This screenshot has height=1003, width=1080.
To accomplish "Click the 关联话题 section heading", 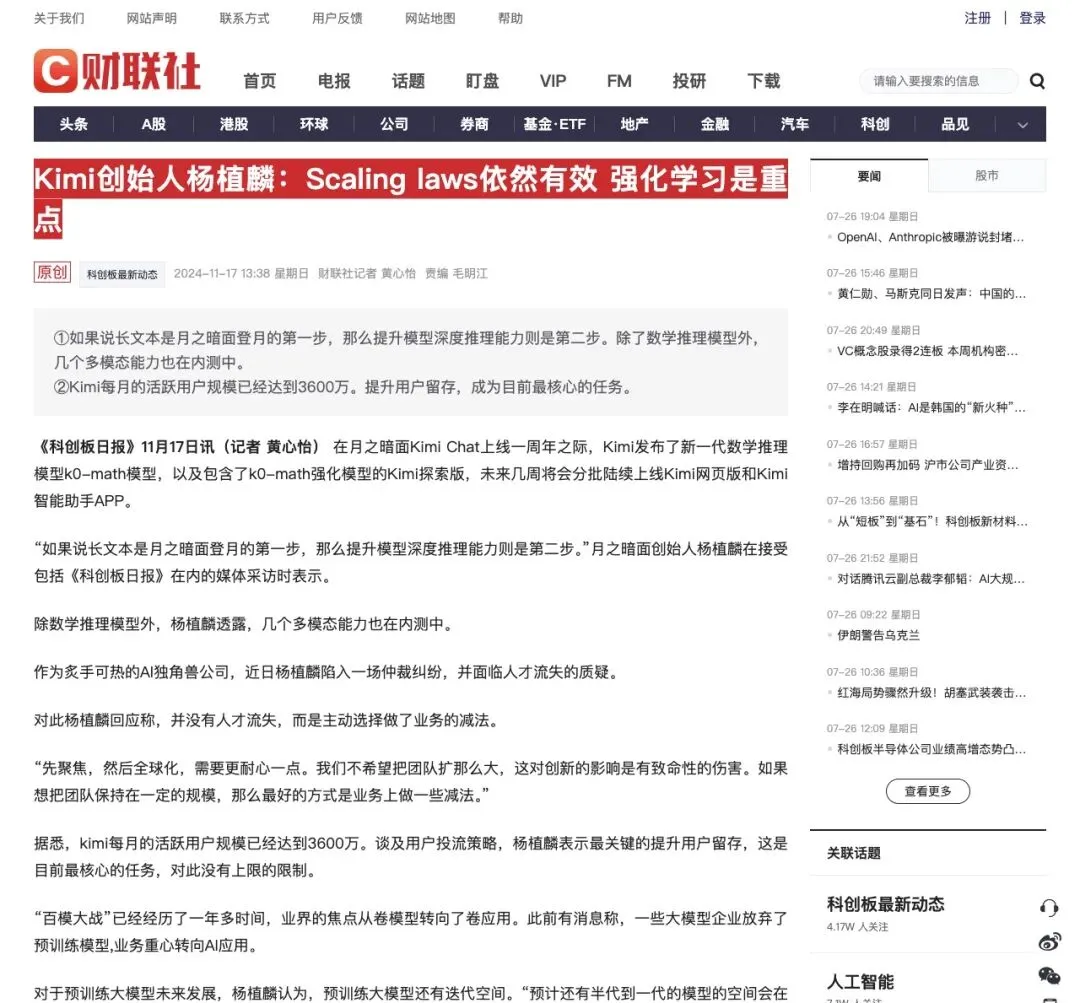I will [853, 853].
